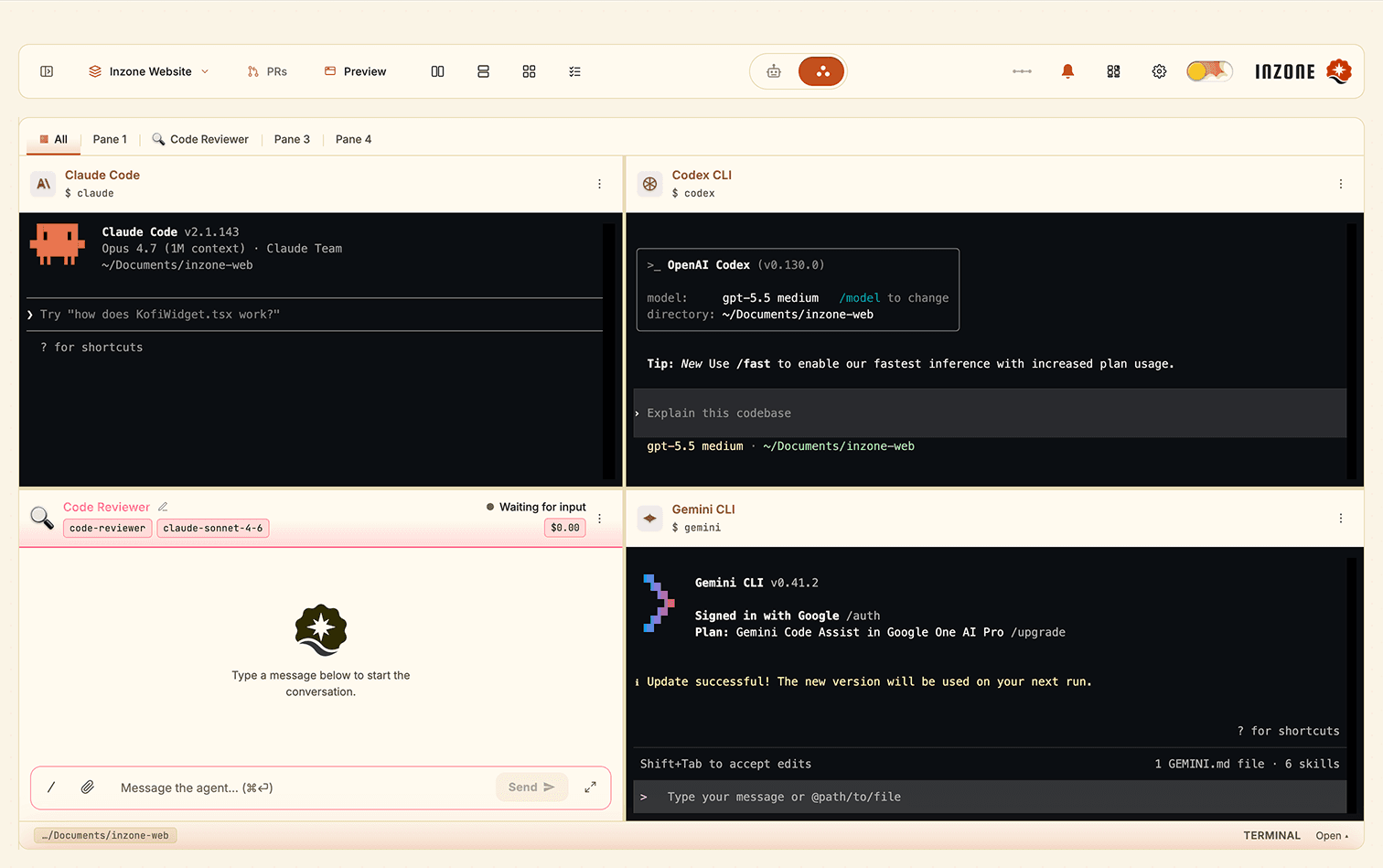The height and width of the screenshot is (868, 1383).
Task: Click the Codex 'Explain this codebase' prompt
Action: [990, 413]
